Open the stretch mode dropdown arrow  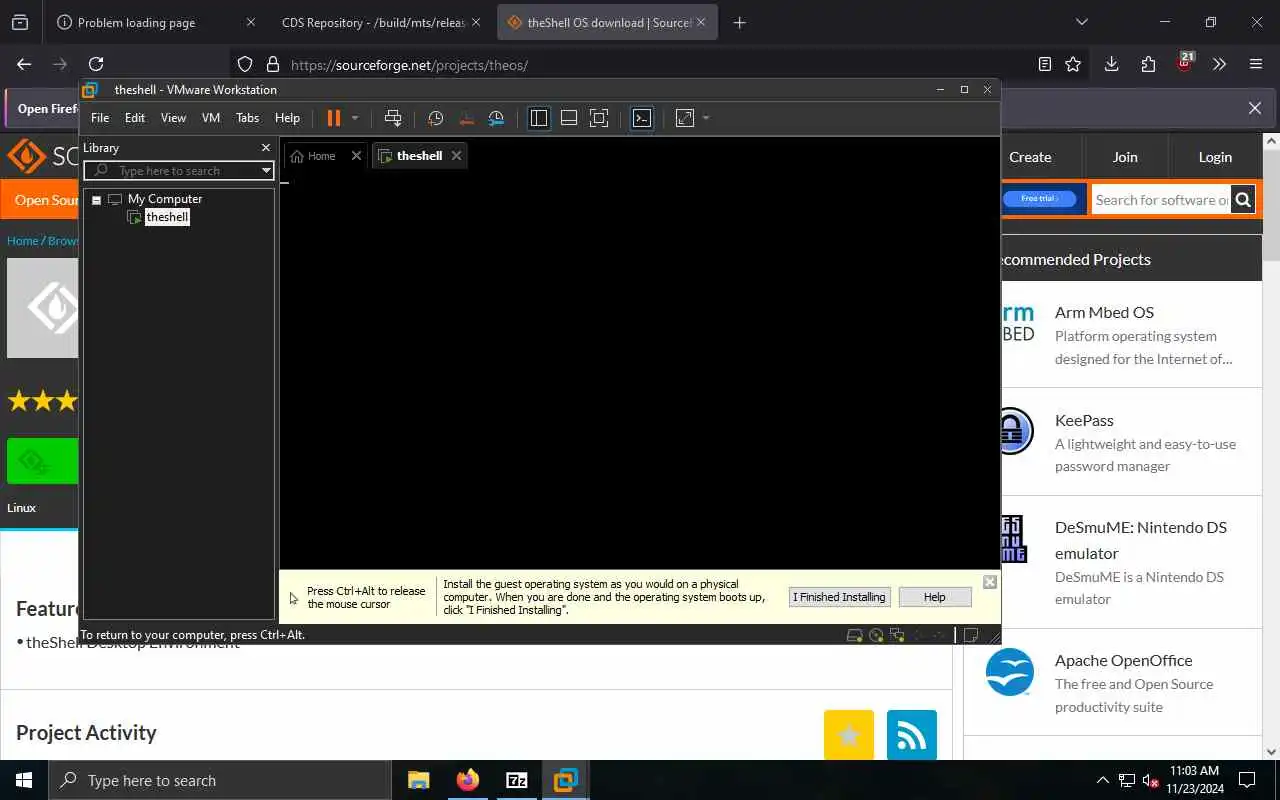706,118
